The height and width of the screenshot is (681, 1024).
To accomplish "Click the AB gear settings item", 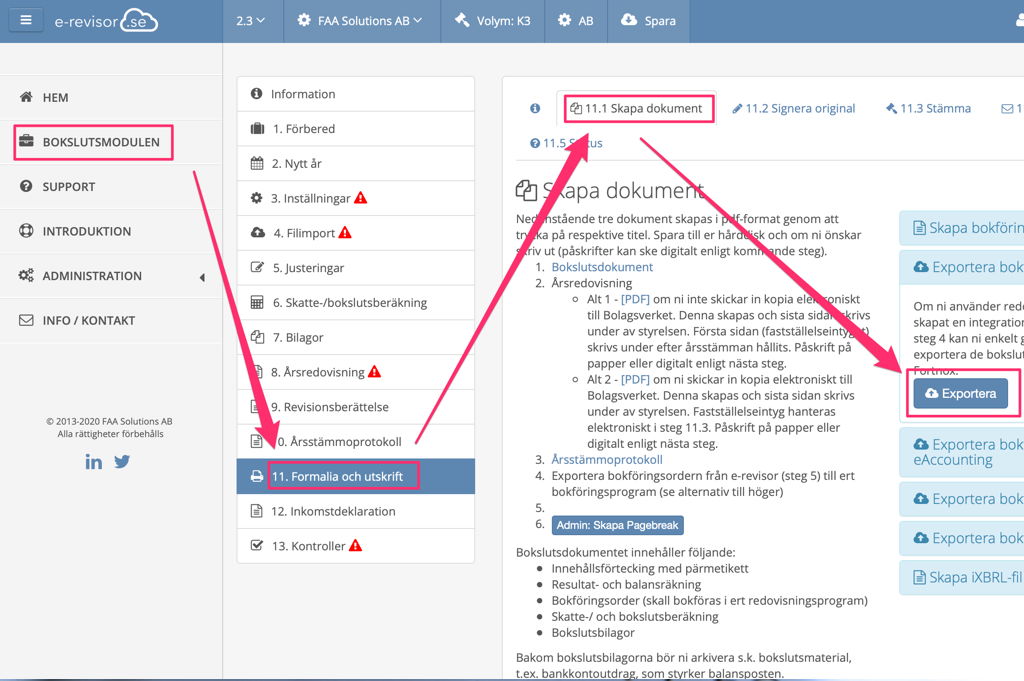I will click(x=575, y=20).
